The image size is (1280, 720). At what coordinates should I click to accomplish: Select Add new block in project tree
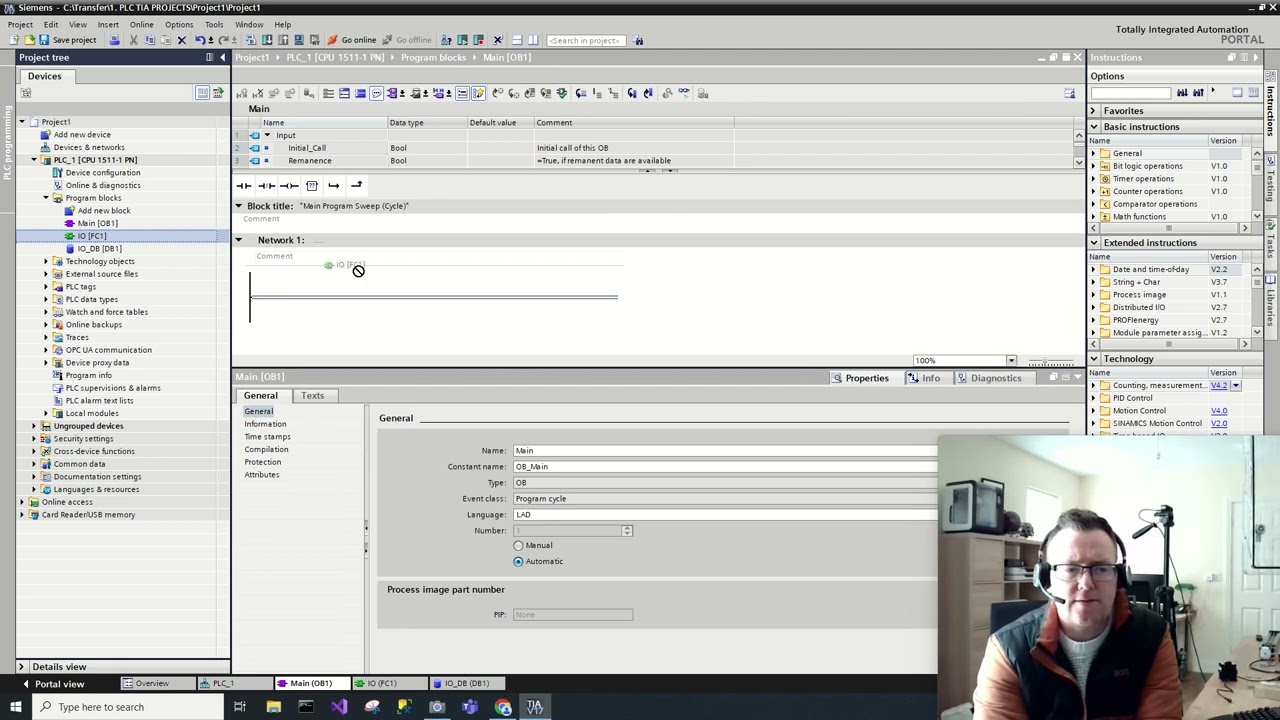104,211
